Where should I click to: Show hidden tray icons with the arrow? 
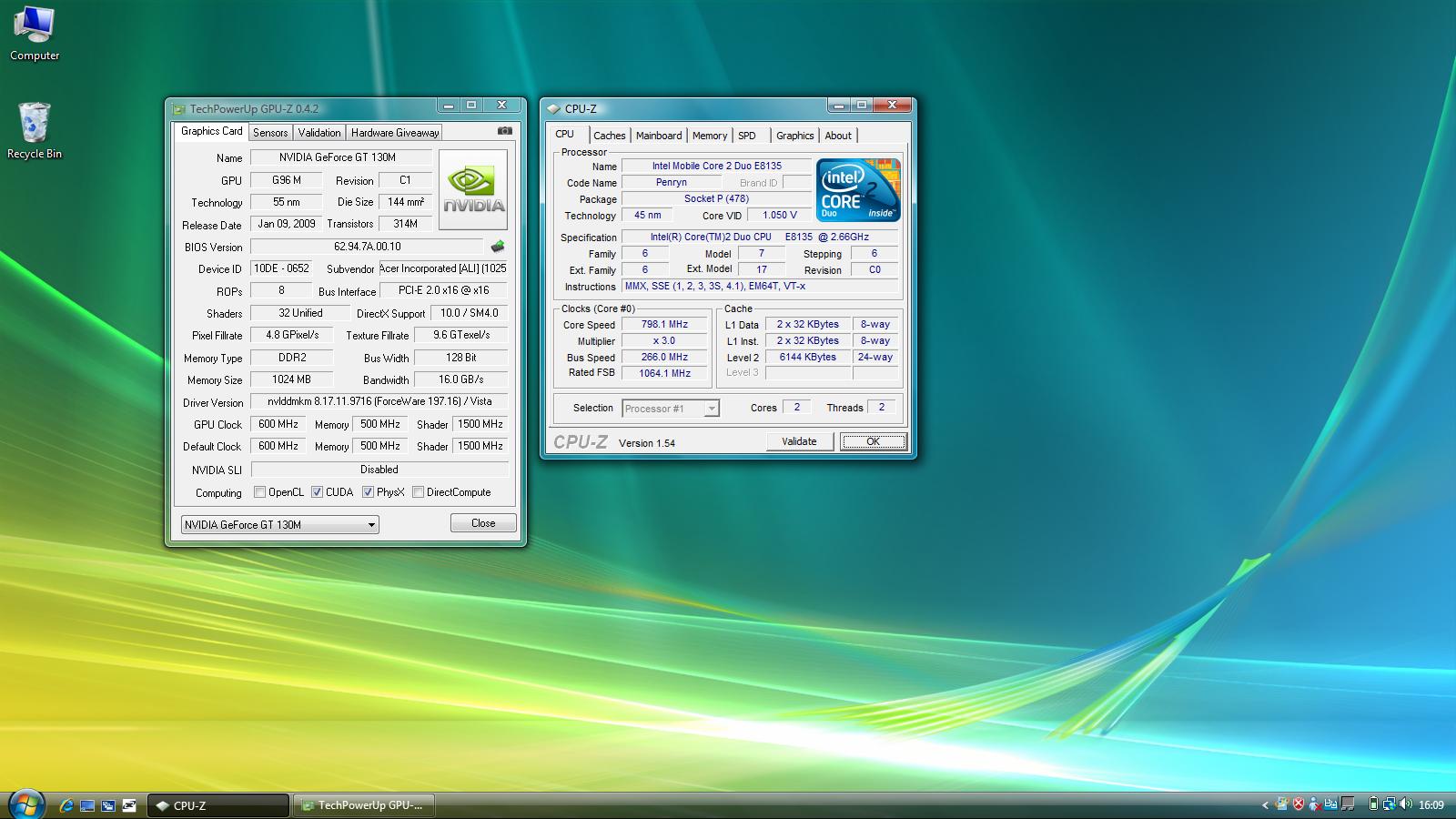coord(1265,805)
